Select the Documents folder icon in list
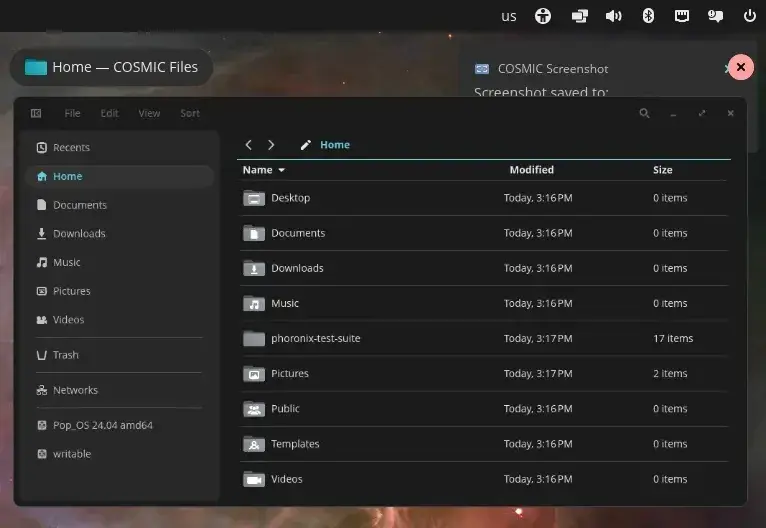The height and width of the screenshot is (528, 766). (x=254, y=233)
